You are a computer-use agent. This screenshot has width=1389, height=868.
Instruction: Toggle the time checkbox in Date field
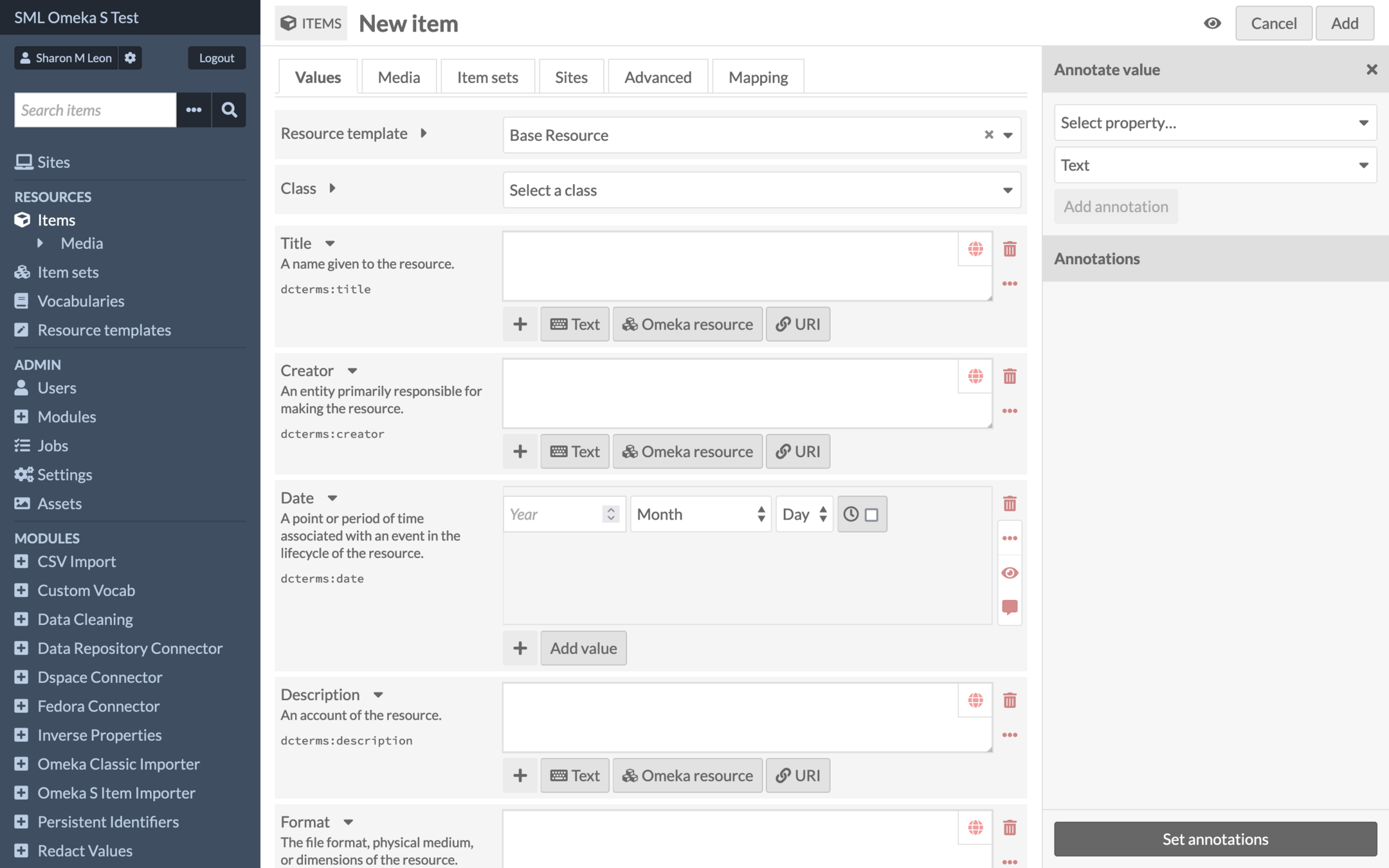click(871, 515)
